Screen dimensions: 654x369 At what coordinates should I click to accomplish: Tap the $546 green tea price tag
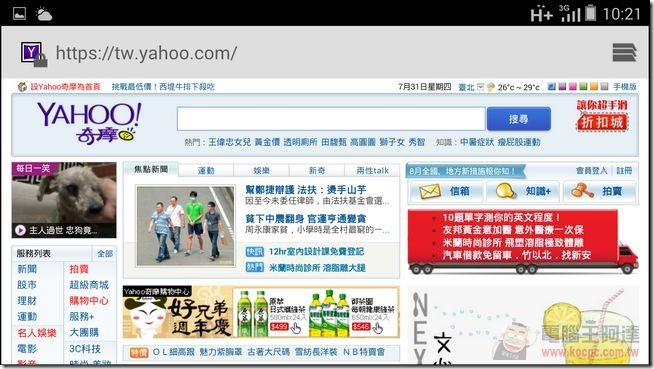coord(361,326)
